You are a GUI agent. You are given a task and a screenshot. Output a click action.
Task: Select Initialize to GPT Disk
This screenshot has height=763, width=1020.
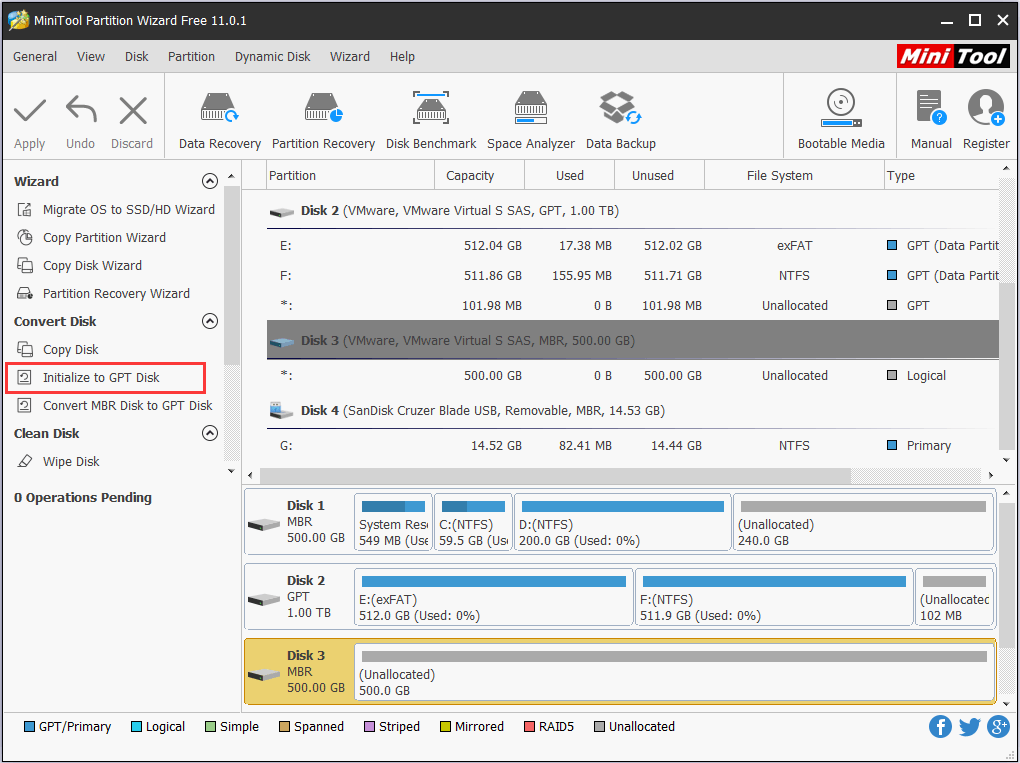click(x=101, y=377)
